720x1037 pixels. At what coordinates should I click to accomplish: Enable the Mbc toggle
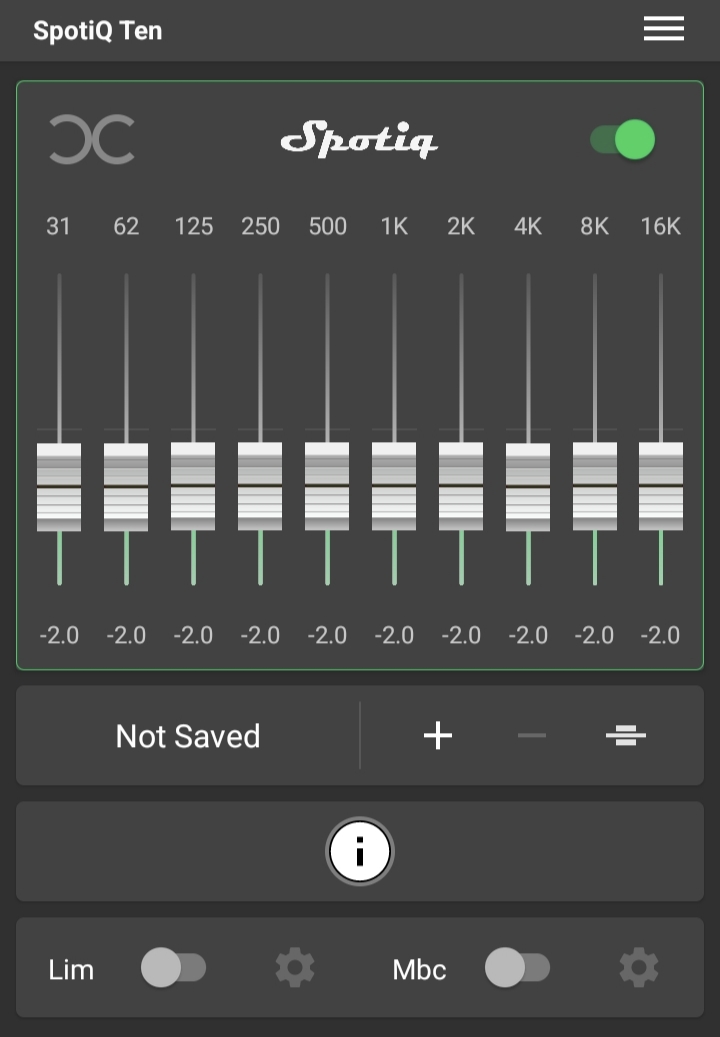(x=517, y=968)
